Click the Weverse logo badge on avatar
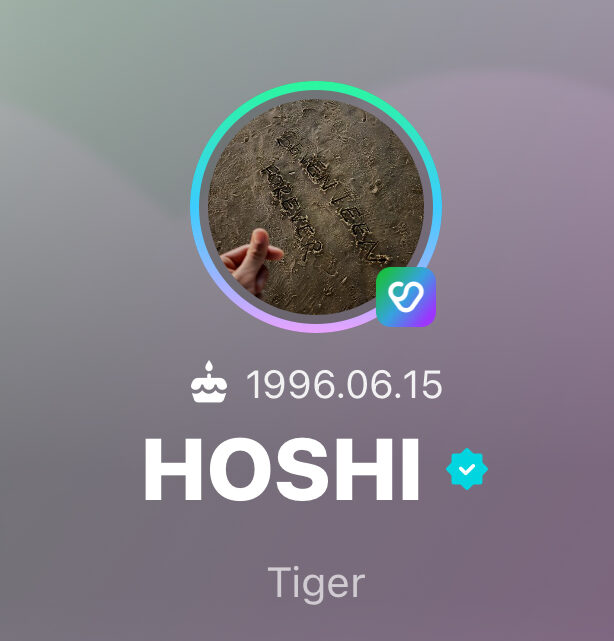The width and height of the screenshot is (614, 641). (406, 297)
